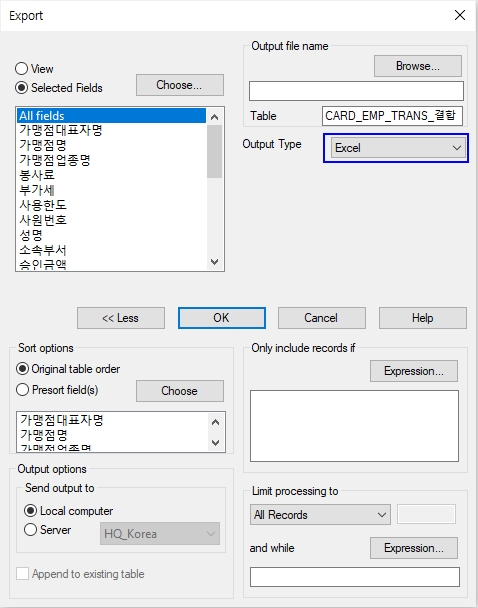The height and width of the screenshot is (608, 478).
Task: Open the HQ_Korea server dropdown
Action: click(160, 534)
